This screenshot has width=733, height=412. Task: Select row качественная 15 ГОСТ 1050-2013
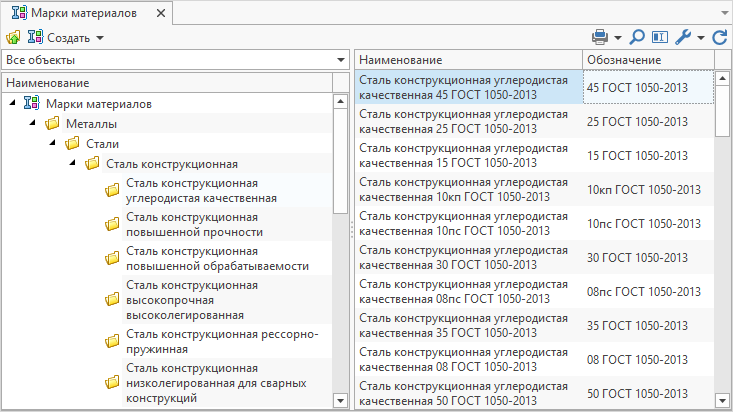469,155
